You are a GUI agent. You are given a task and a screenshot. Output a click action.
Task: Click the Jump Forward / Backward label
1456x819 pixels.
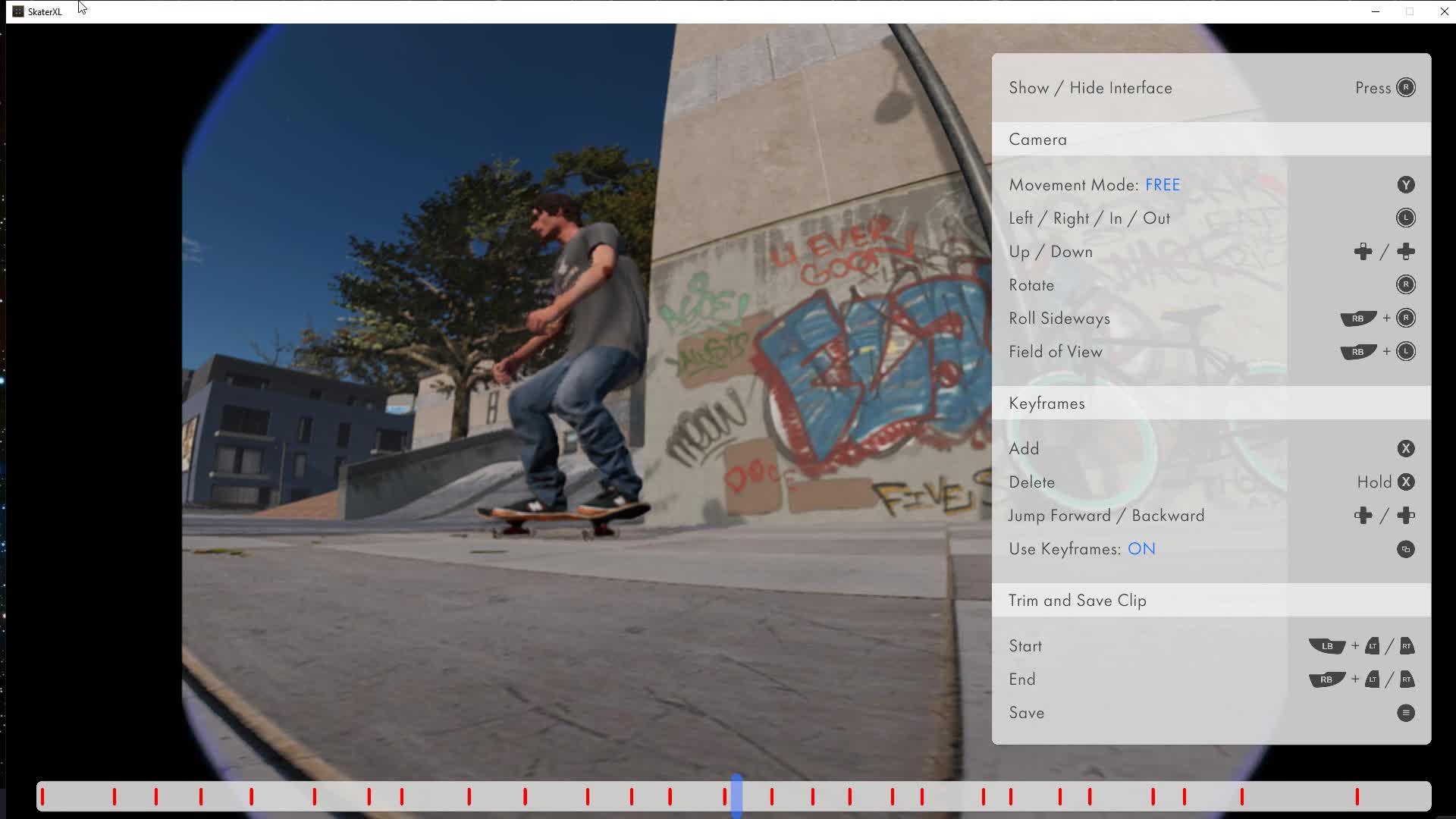click(x=1106, y=516)
